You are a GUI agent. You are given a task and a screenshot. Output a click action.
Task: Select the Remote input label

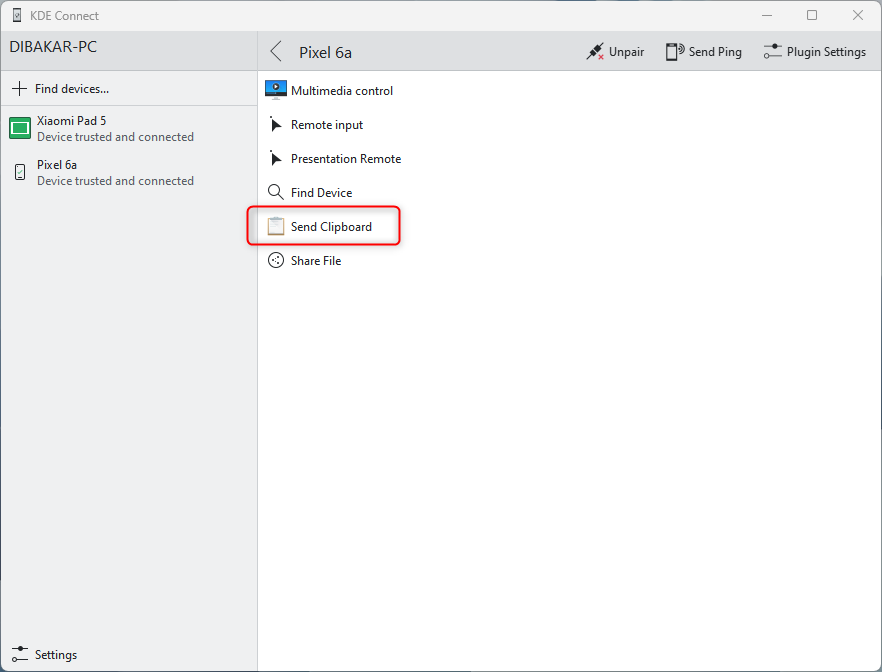coord(327,125)
